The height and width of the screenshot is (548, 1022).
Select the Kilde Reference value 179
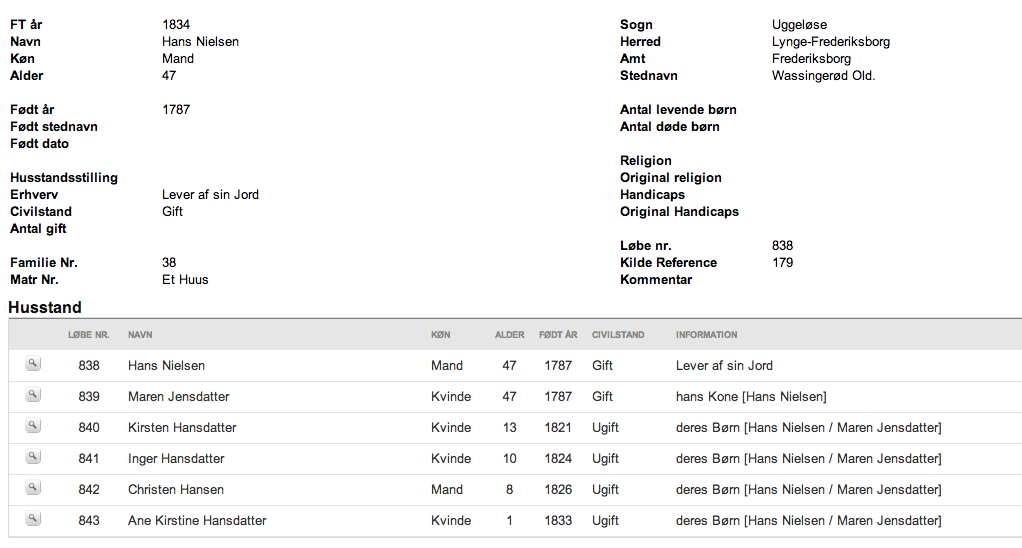(x=782, y=263)
